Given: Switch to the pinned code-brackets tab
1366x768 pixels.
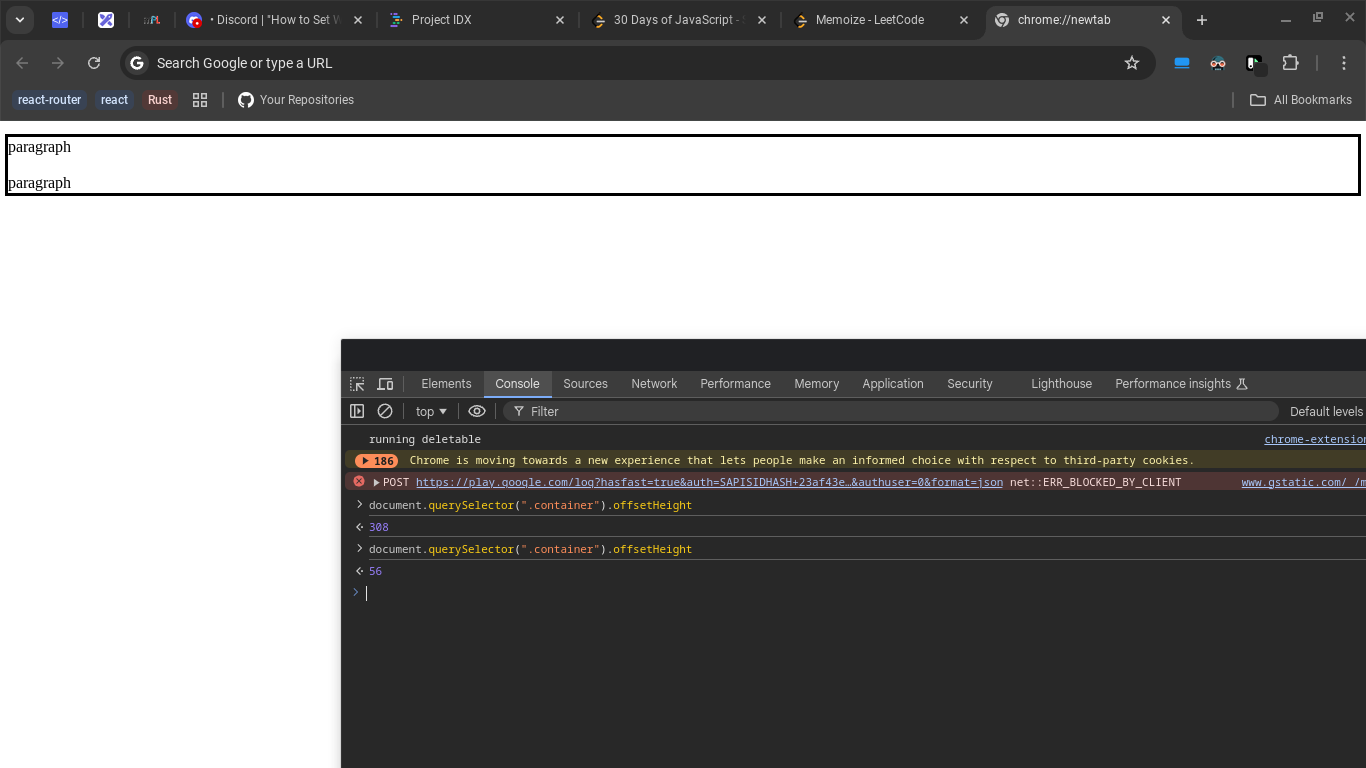Looking at the screenshot, I should point(60,20).
